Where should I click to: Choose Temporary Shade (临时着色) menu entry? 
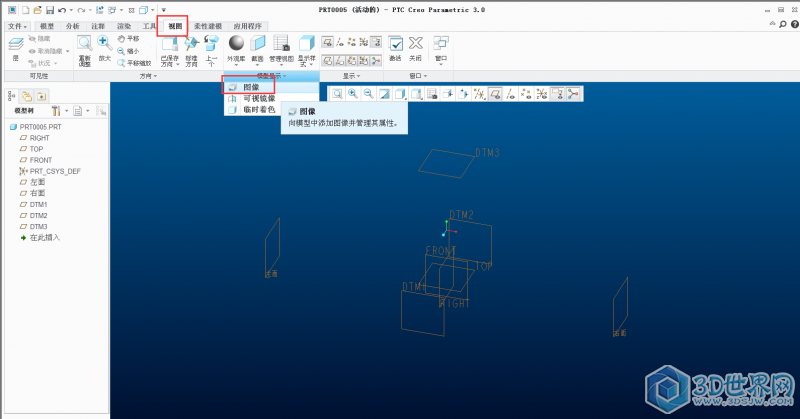coord(258,109)
